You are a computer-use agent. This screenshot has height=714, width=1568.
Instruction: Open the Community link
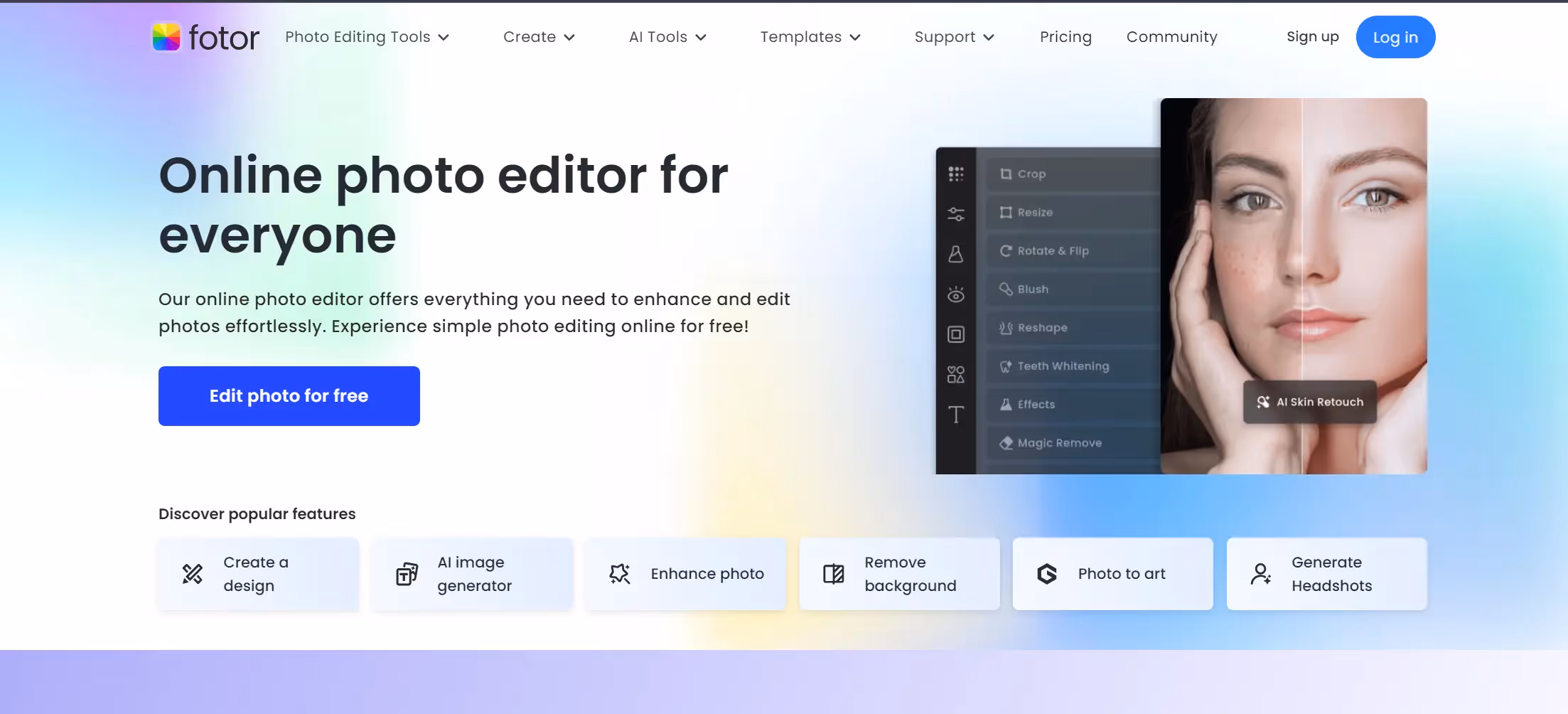(x=1172, y=37)
